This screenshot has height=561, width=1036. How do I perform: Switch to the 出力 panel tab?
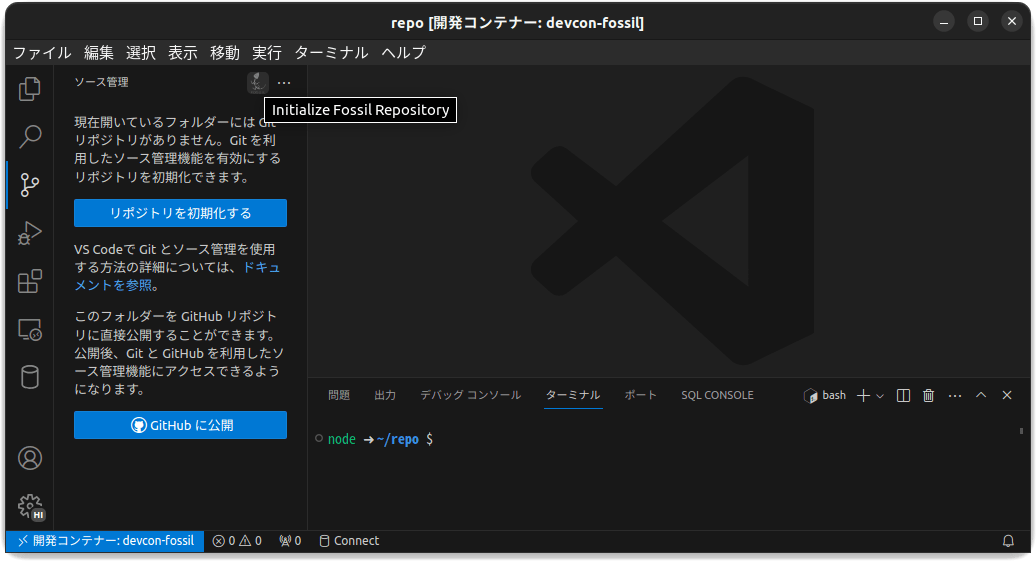tap(385, 395)
